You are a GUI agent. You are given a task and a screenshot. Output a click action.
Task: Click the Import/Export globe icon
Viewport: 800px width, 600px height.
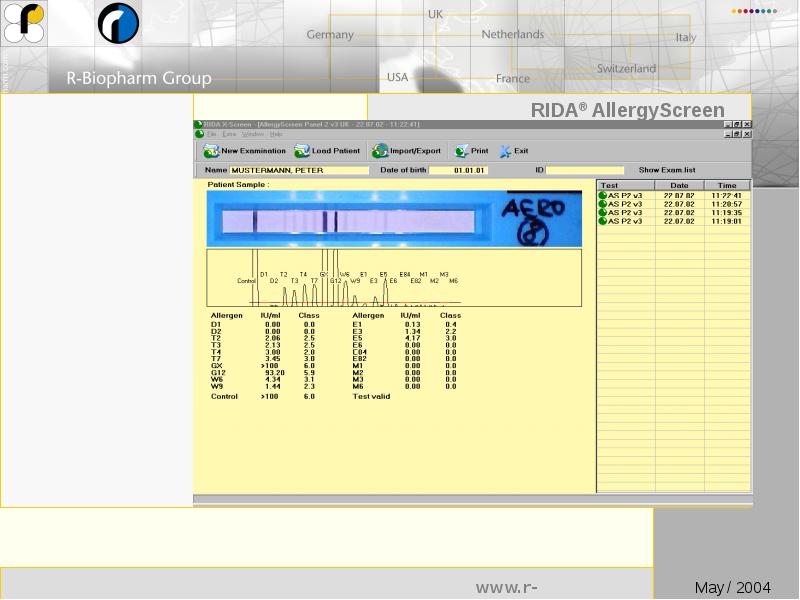pyautogui.click(x=380, y=151)
